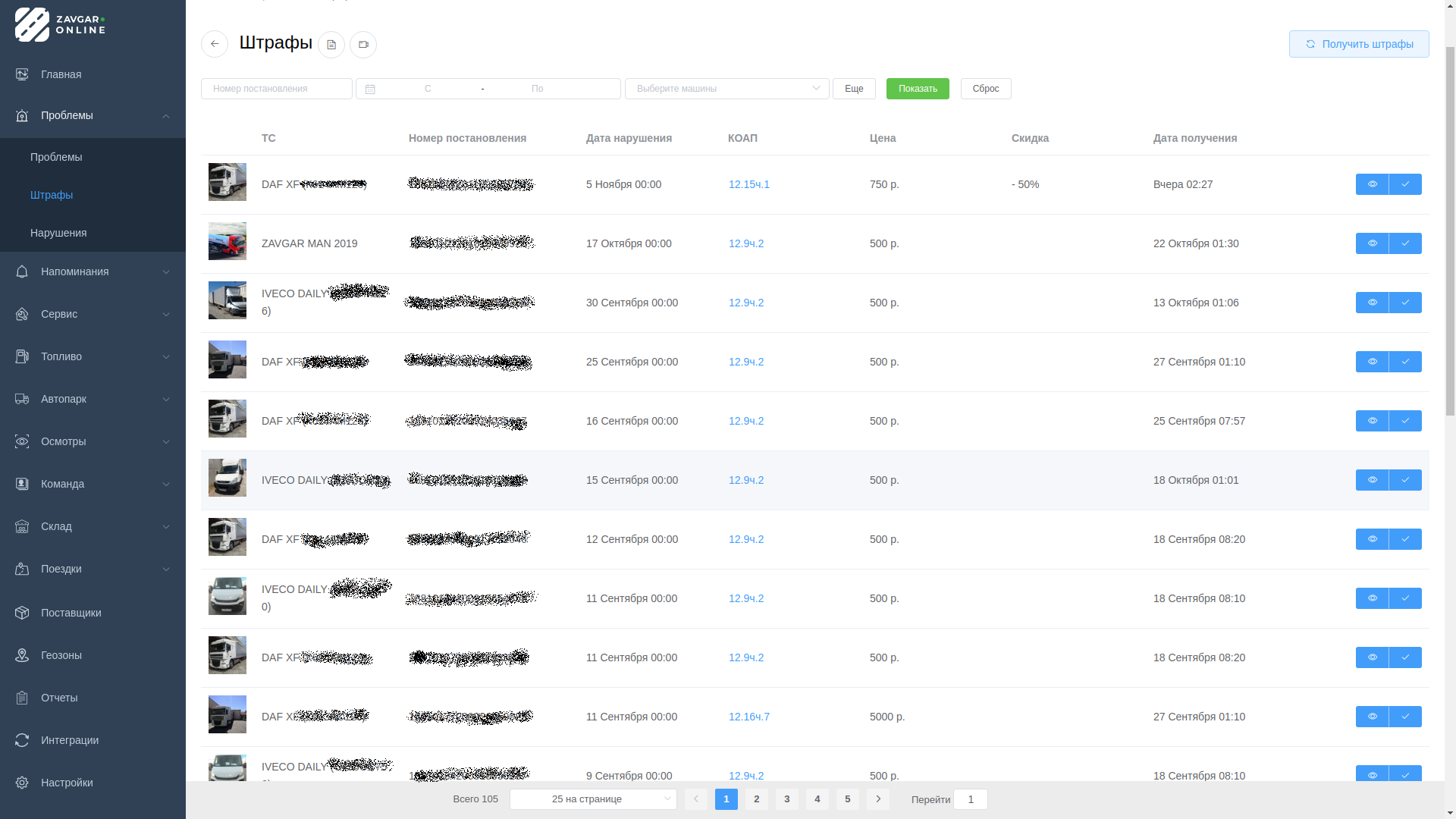Click the video camera icon beside Штрафы title
Screen dimensions: 1456x819
click(x=363, y=45)
